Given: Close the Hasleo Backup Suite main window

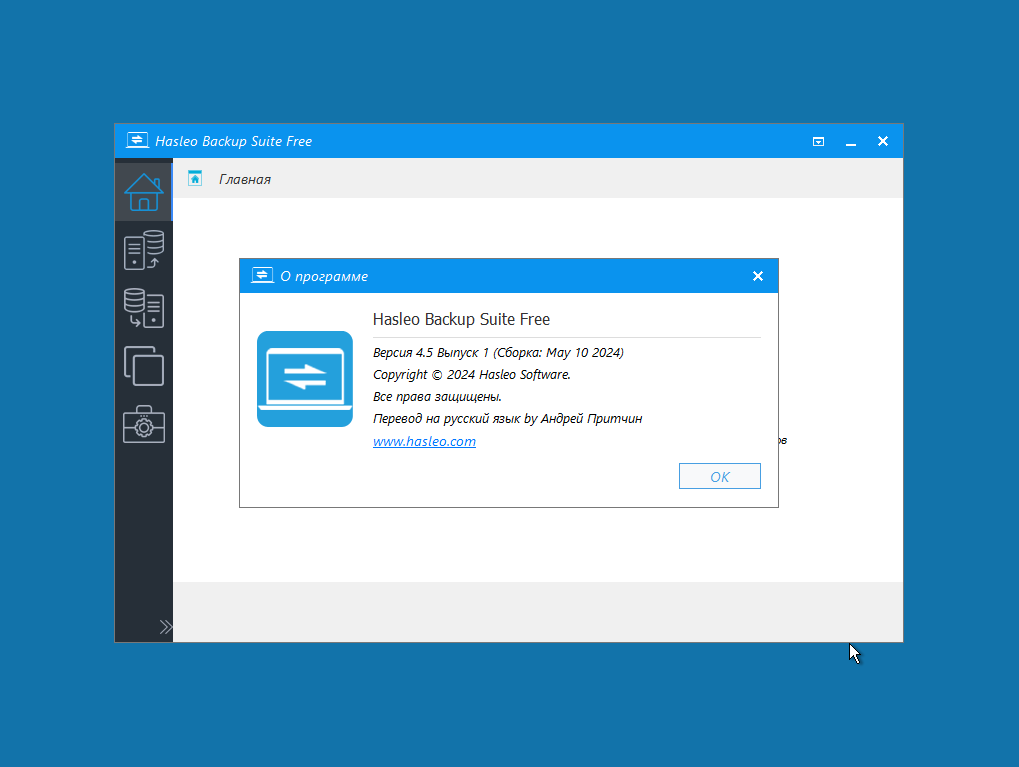Looking at the screenshot, I should click(883, 141).
